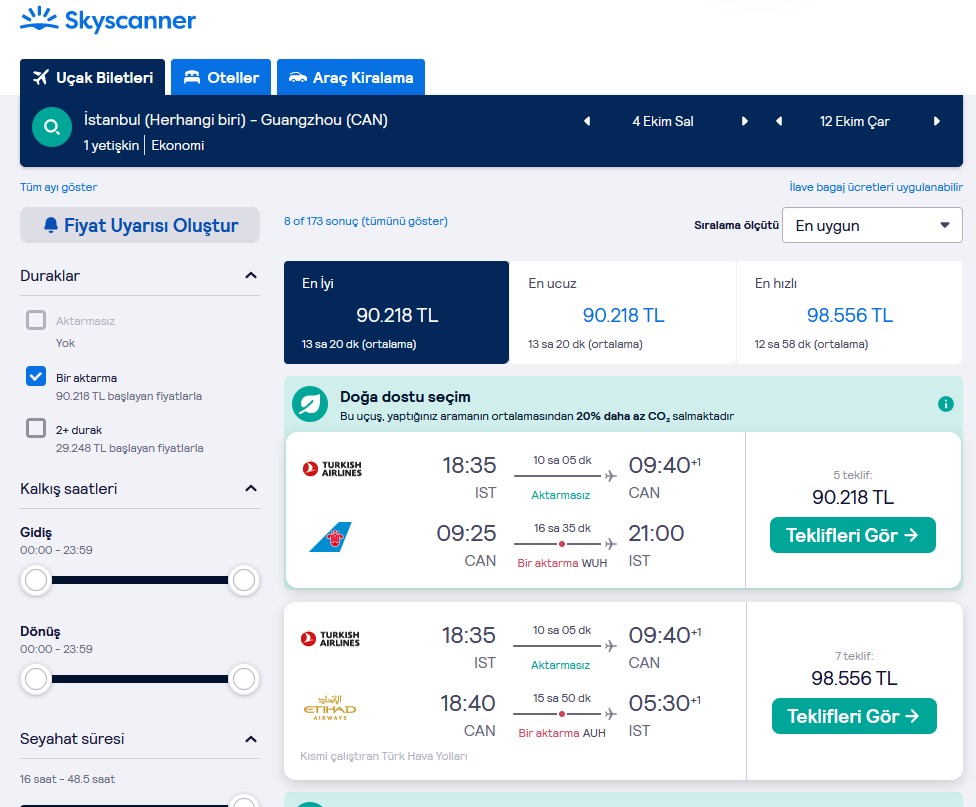Select the En ucuz results tab

coord(622,312)
